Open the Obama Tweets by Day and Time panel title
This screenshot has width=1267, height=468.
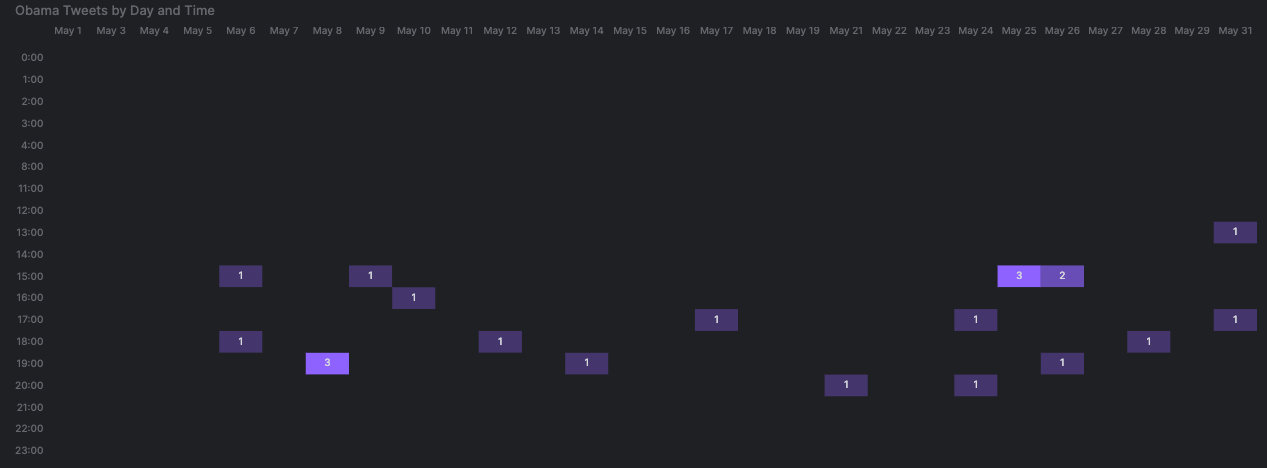point(115,10)
